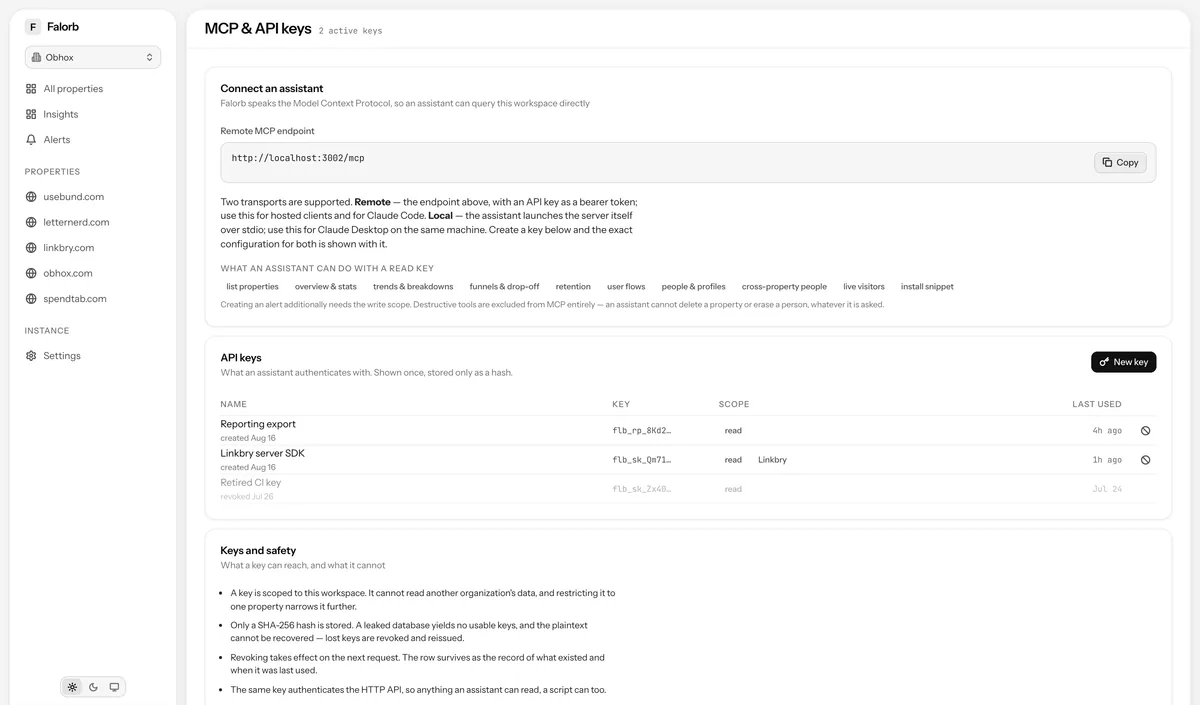Screen dimensions: 1200x705
Task: Click key value 'flb_sk_Zx40…'
Action: 642,489
